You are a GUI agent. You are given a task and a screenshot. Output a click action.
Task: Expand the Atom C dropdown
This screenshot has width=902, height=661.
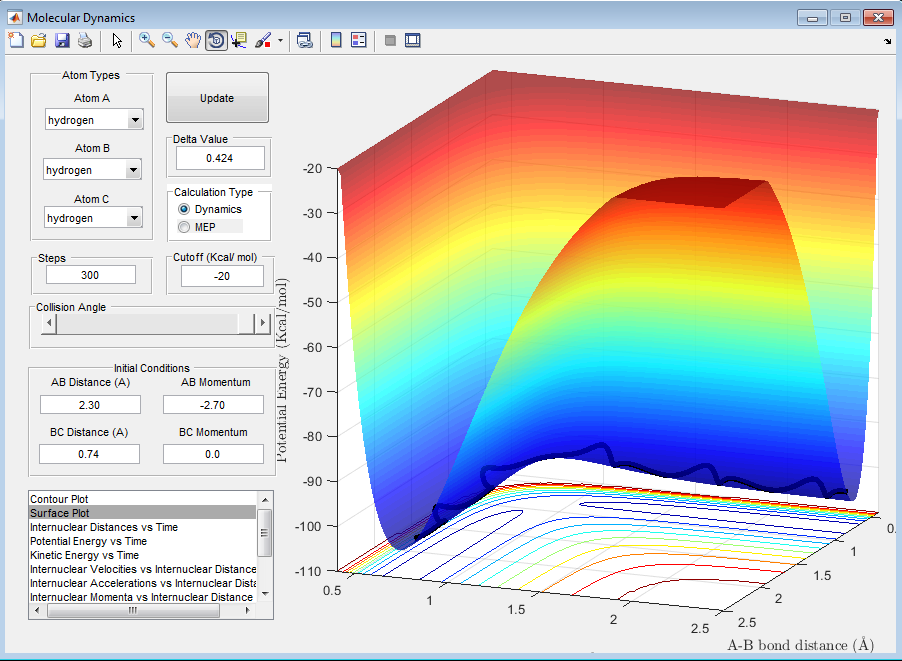[x=135, y=218]
